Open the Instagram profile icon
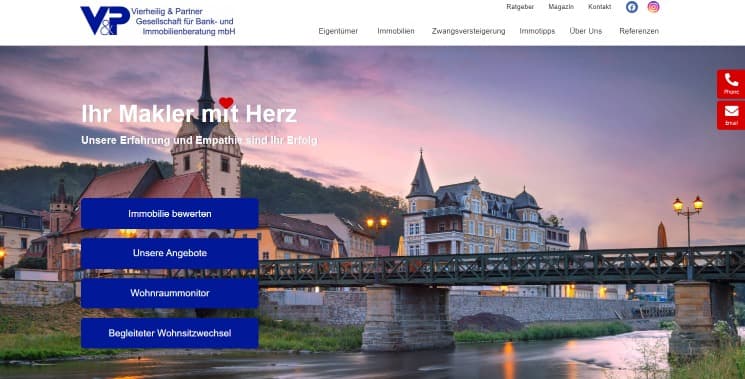Viewport: 745px width, 379px height. pyautogui.click(x=654, y=7)
